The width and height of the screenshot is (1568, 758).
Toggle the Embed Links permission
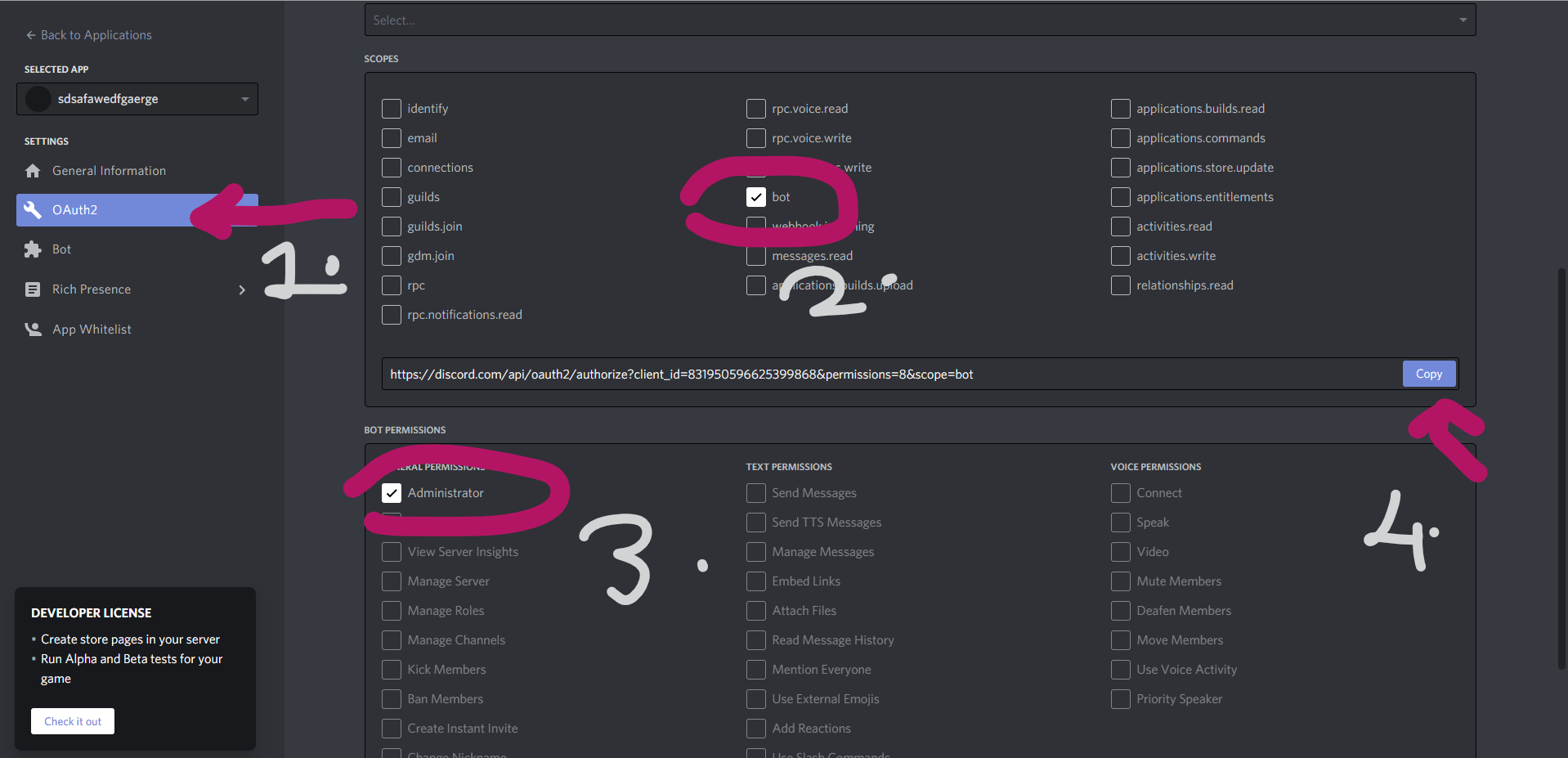[x=756, y=581]
